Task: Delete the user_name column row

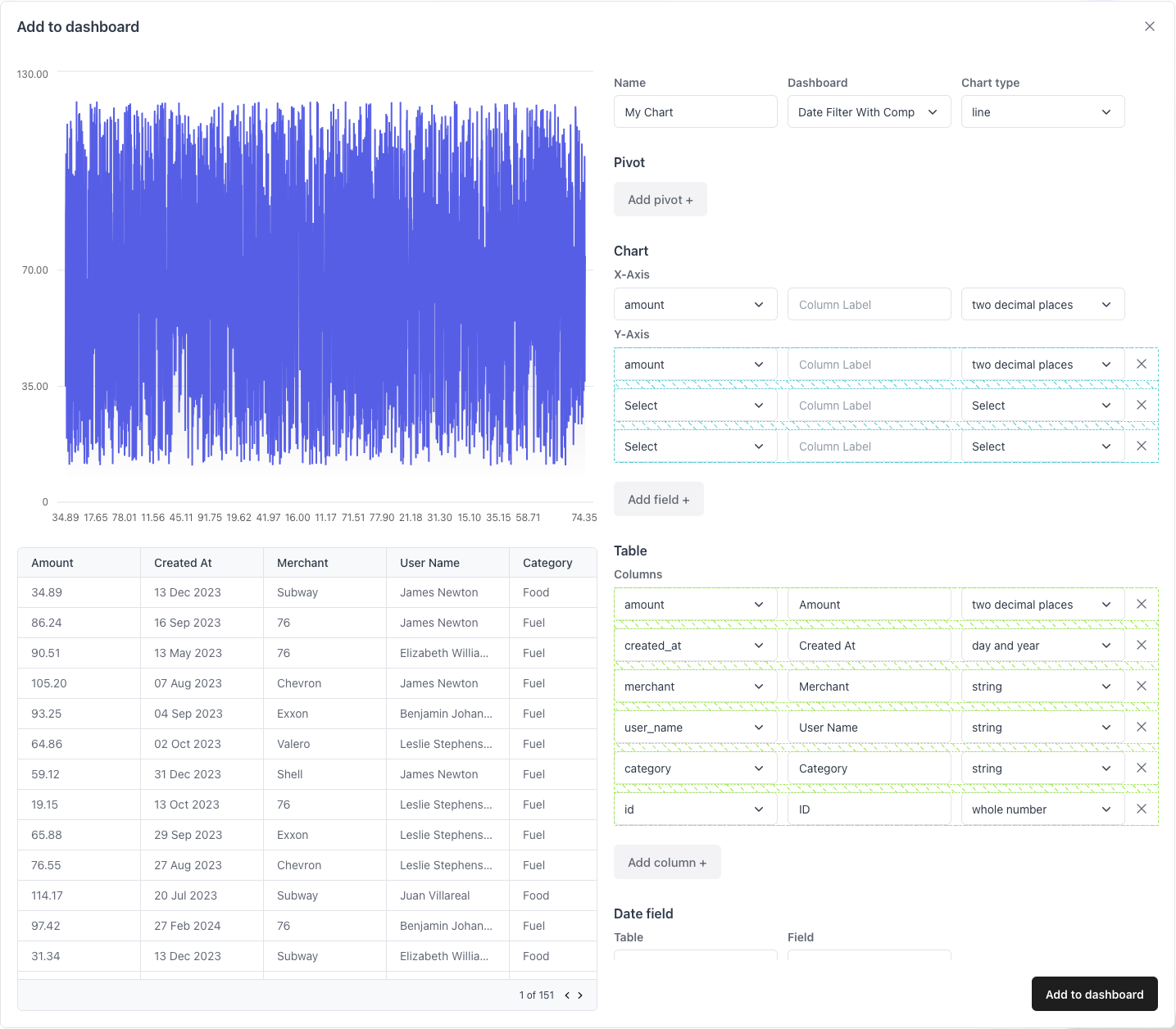Action: (1141, 727)
